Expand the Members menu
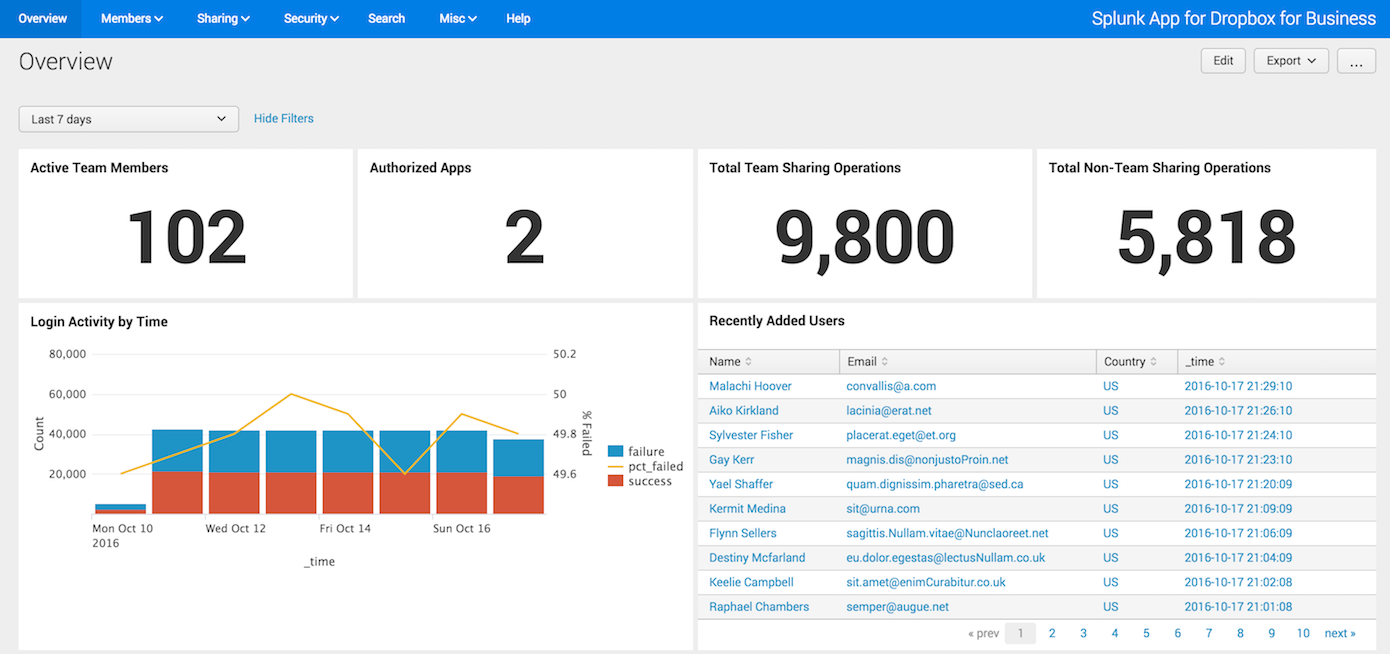 (x=131, y=18)
